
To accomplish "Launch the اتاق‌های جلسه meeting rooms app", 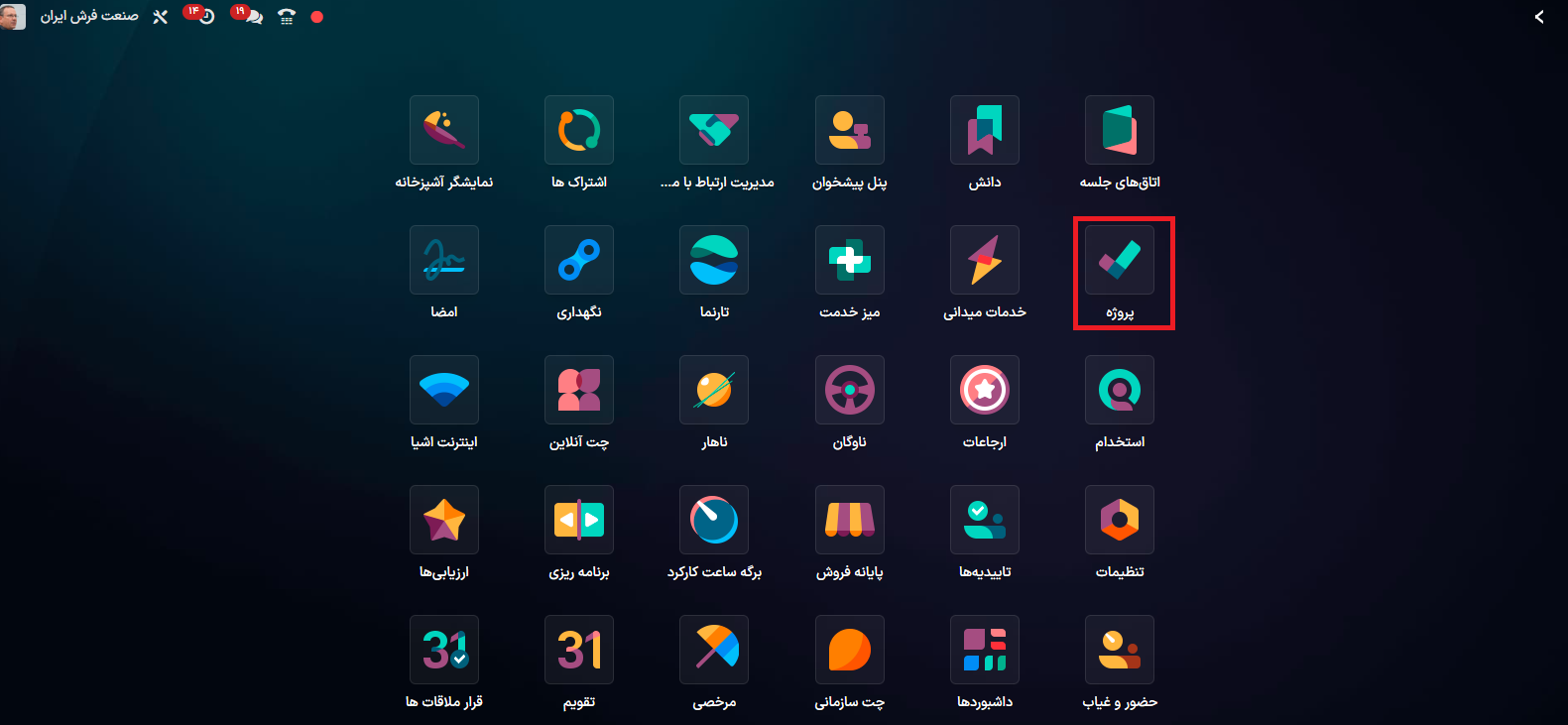I will (x=1119, y=130).
